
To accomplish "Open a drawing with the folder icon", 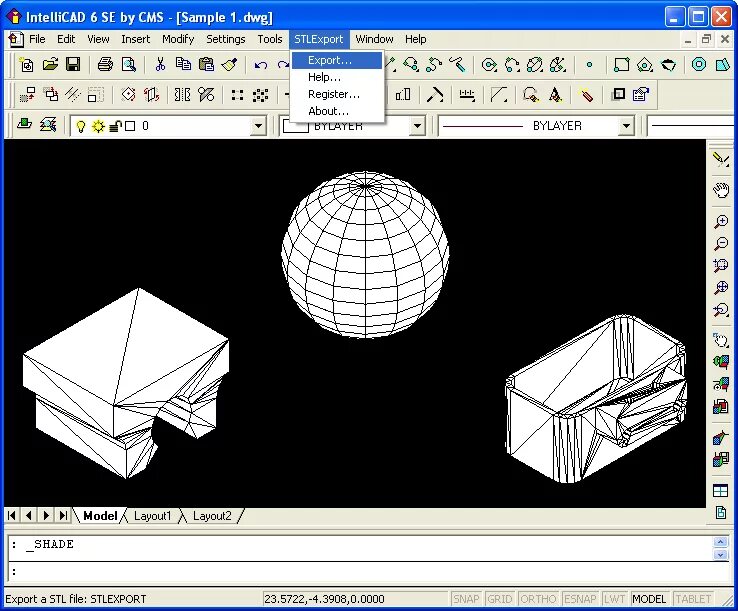I will [50, 64].
